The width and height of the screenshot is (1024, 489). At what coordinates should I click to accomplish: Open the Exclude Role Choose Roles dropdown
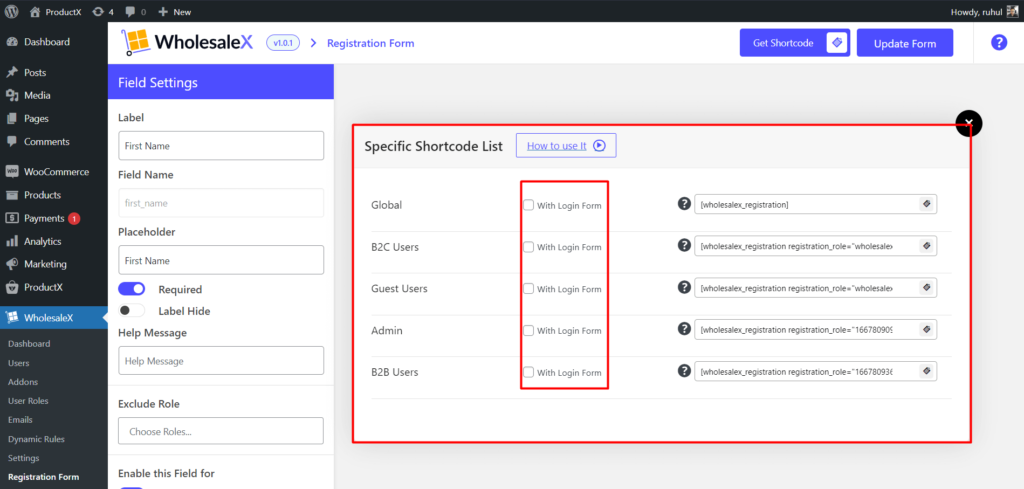tap(221, 431)
